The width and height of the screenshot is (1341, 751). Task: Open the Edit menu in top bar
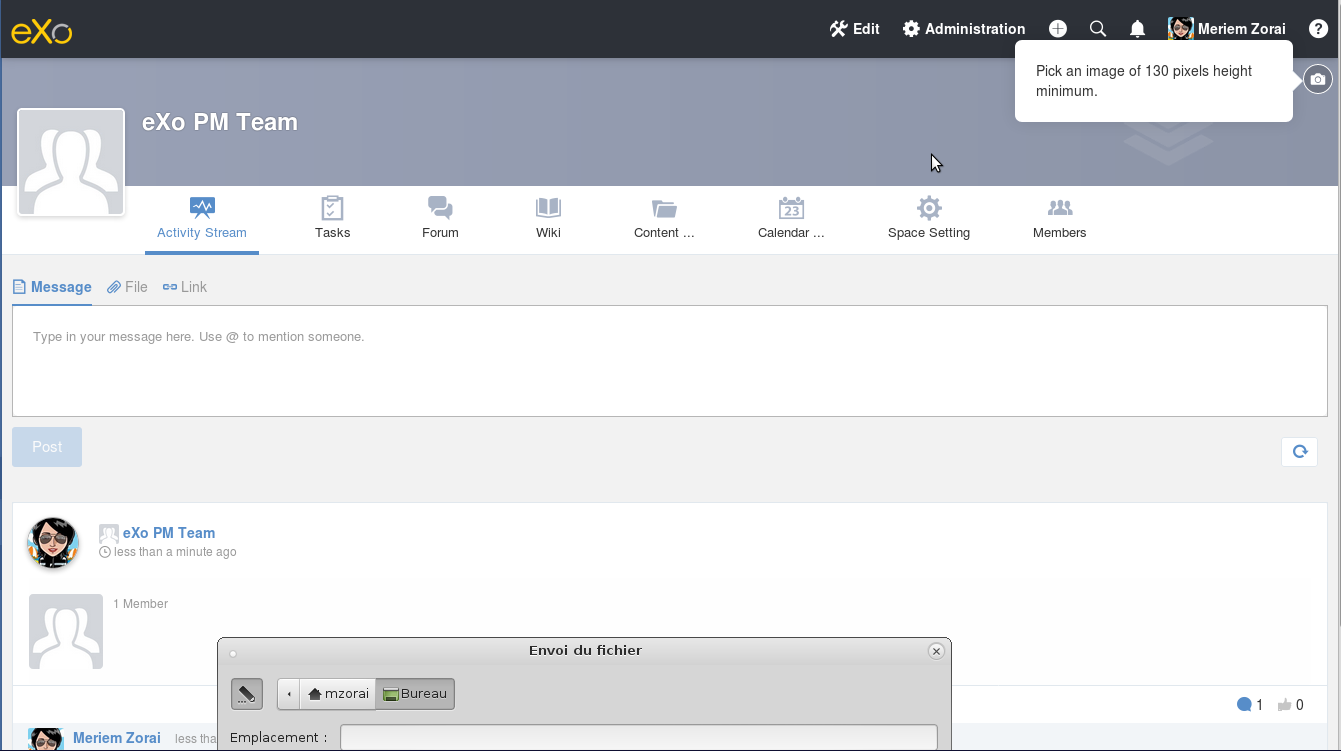[854, 29]
